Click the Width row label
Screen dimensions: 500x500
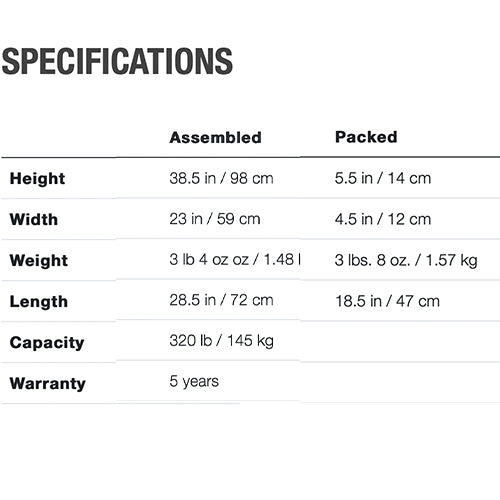[34, 219]
